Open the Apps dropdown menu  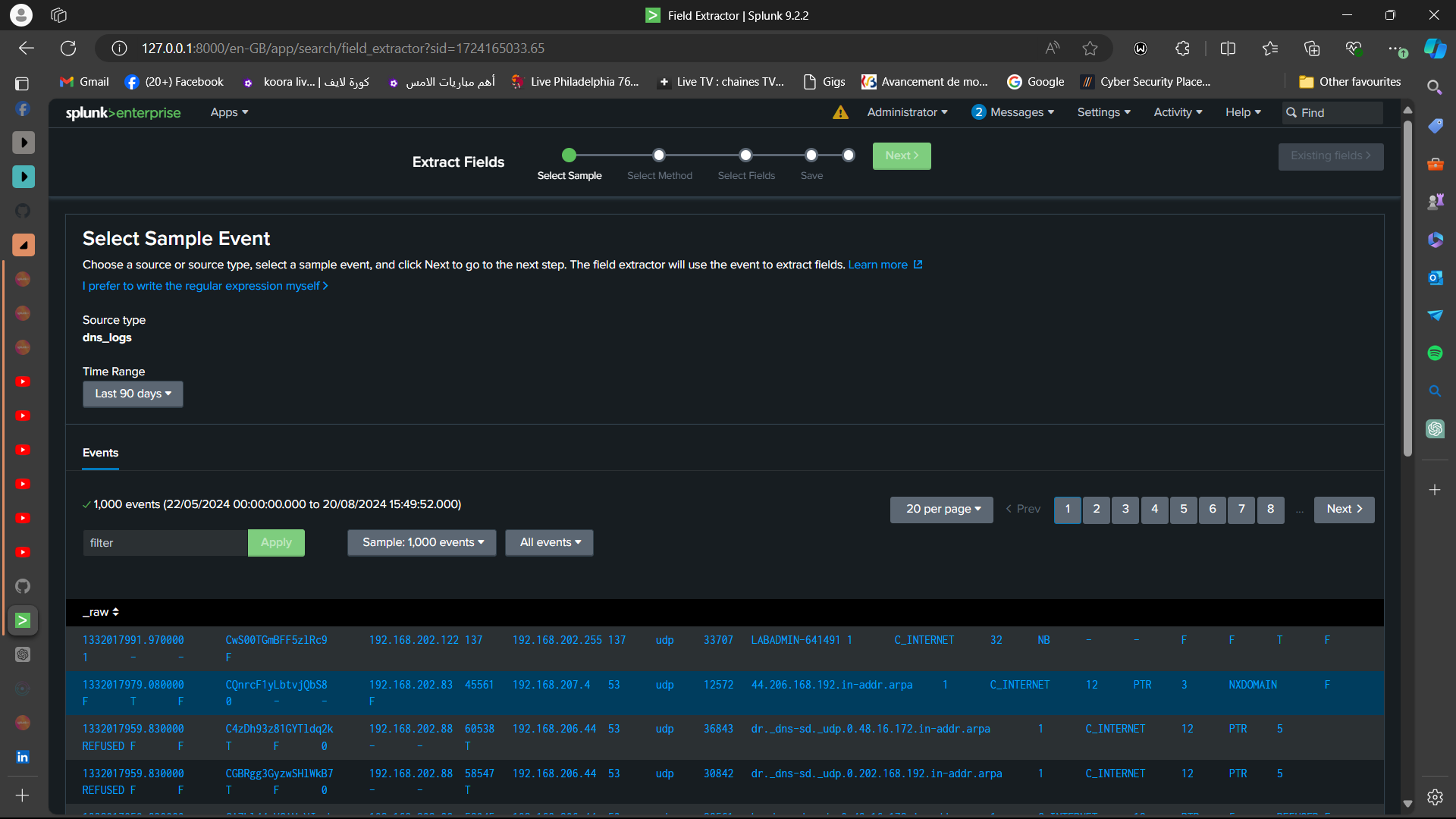pyautogui.click(x=229, y=112)
